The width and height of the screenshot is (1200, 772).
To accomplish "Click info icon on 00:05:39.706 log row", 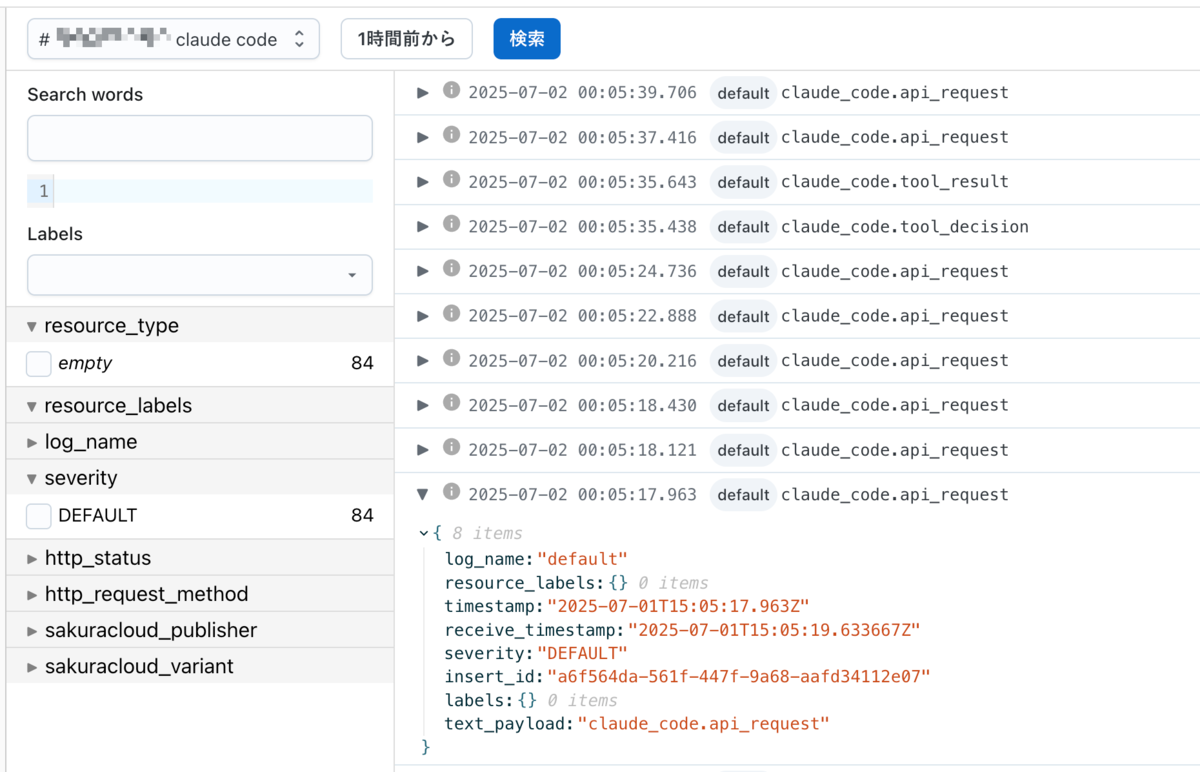I will [x=451, y=91].
